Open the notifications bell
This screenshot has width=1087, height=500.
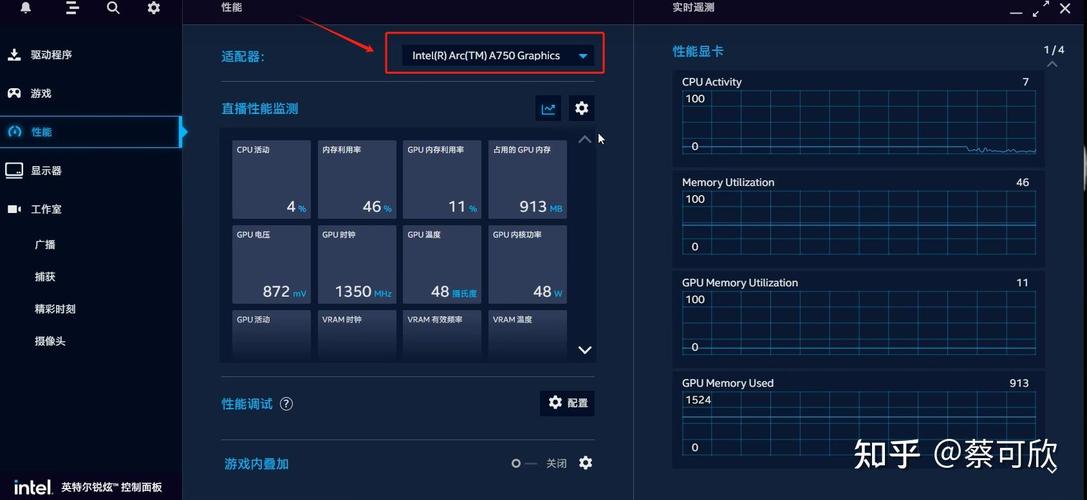pyautogui.click(x=26, y=8)
